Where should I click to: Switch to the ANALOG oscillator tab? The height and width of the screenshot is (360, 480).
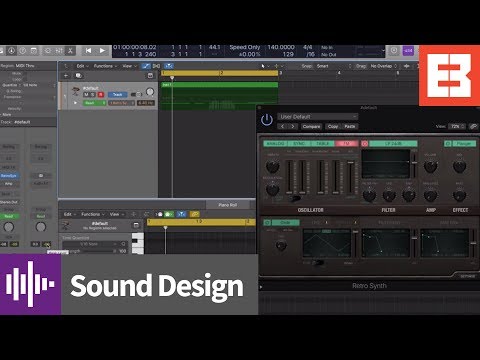point(275,144)
